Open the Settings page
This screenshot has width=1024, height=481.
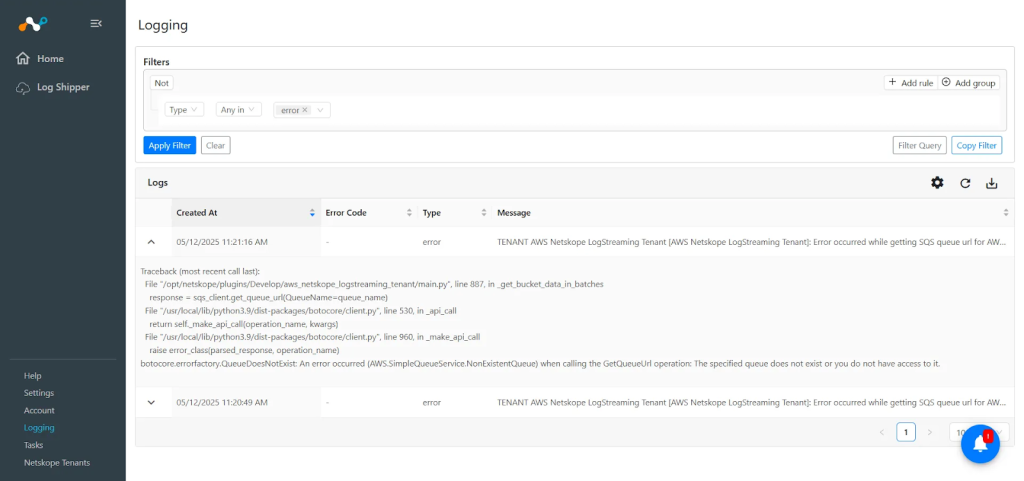coord(39,393)
